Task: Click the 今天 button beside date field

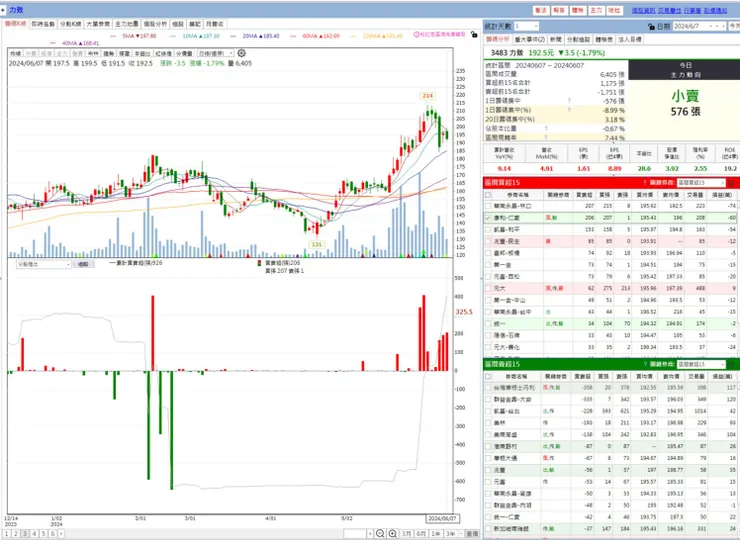Action: coord(734,26)
